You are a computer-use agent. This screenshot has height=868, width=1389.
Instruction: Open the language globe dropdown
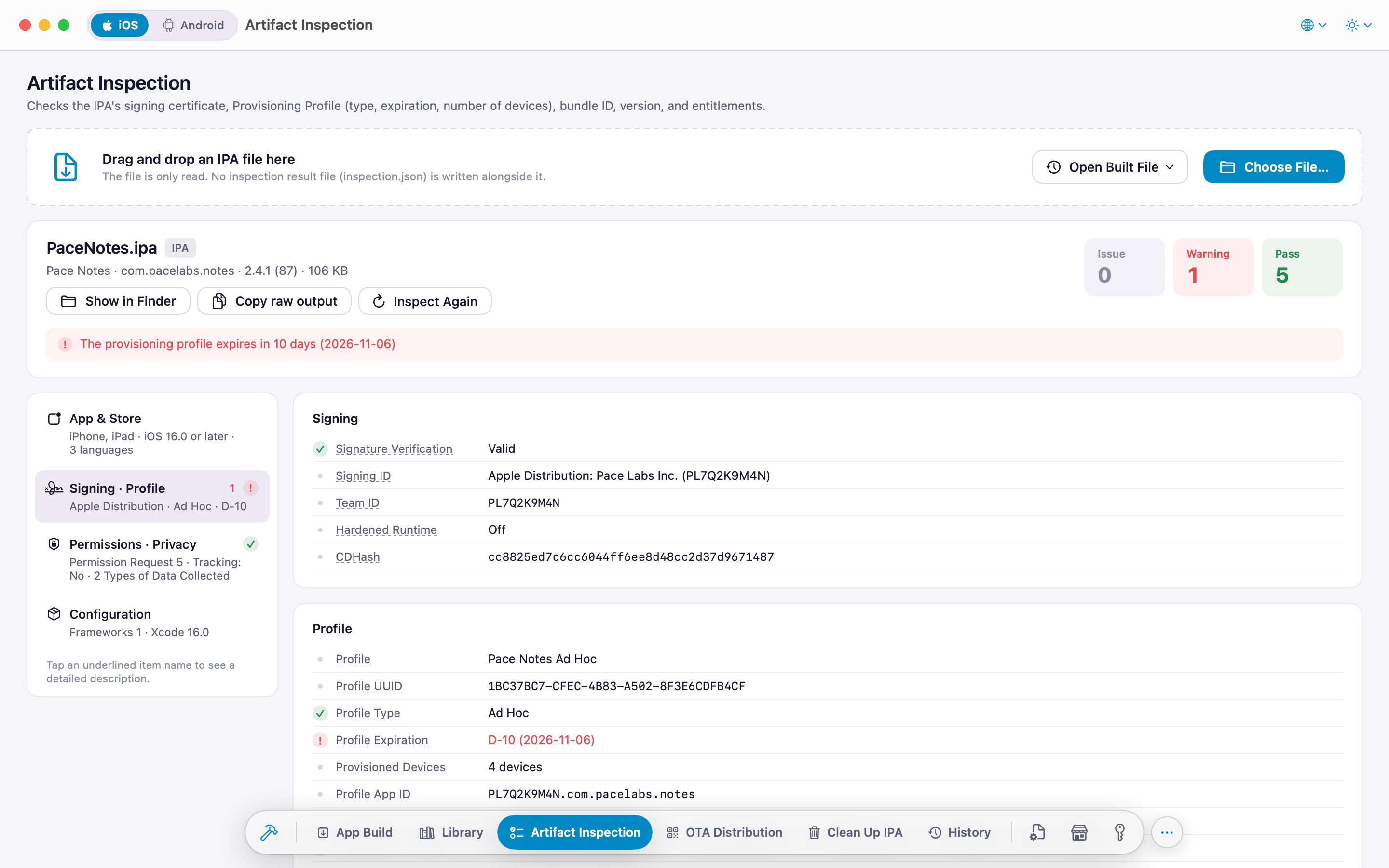tap(1313, 25)
